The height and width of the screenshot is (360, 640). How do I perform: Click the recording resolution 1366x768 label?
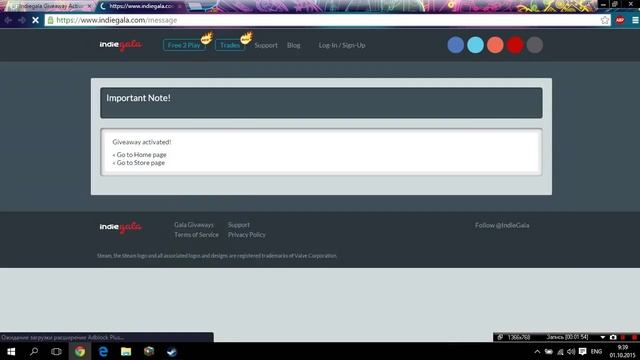(x=519, y=337)
